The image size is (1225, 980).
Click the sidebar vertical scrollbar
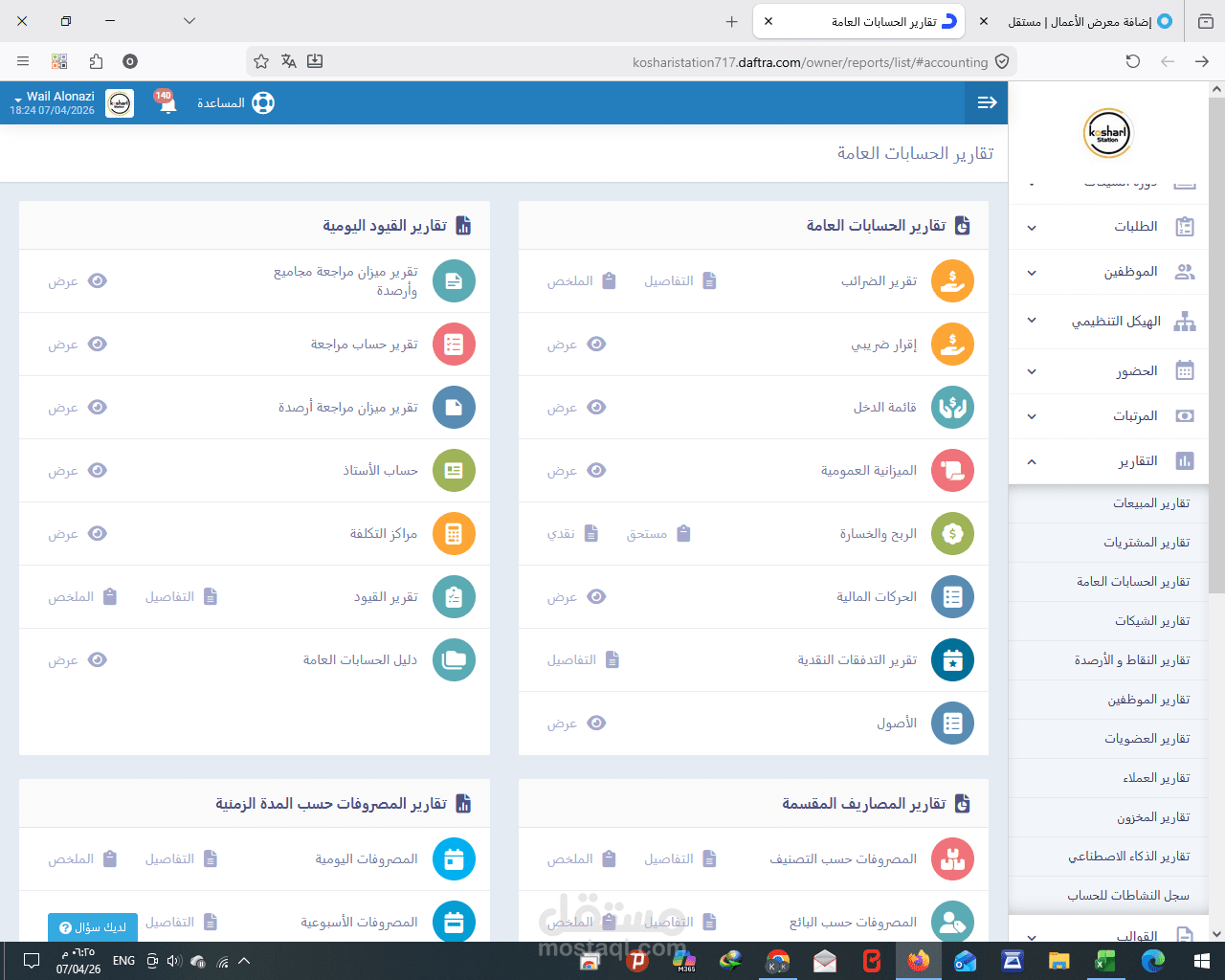pyautogui.click(x=1216, y=345)
